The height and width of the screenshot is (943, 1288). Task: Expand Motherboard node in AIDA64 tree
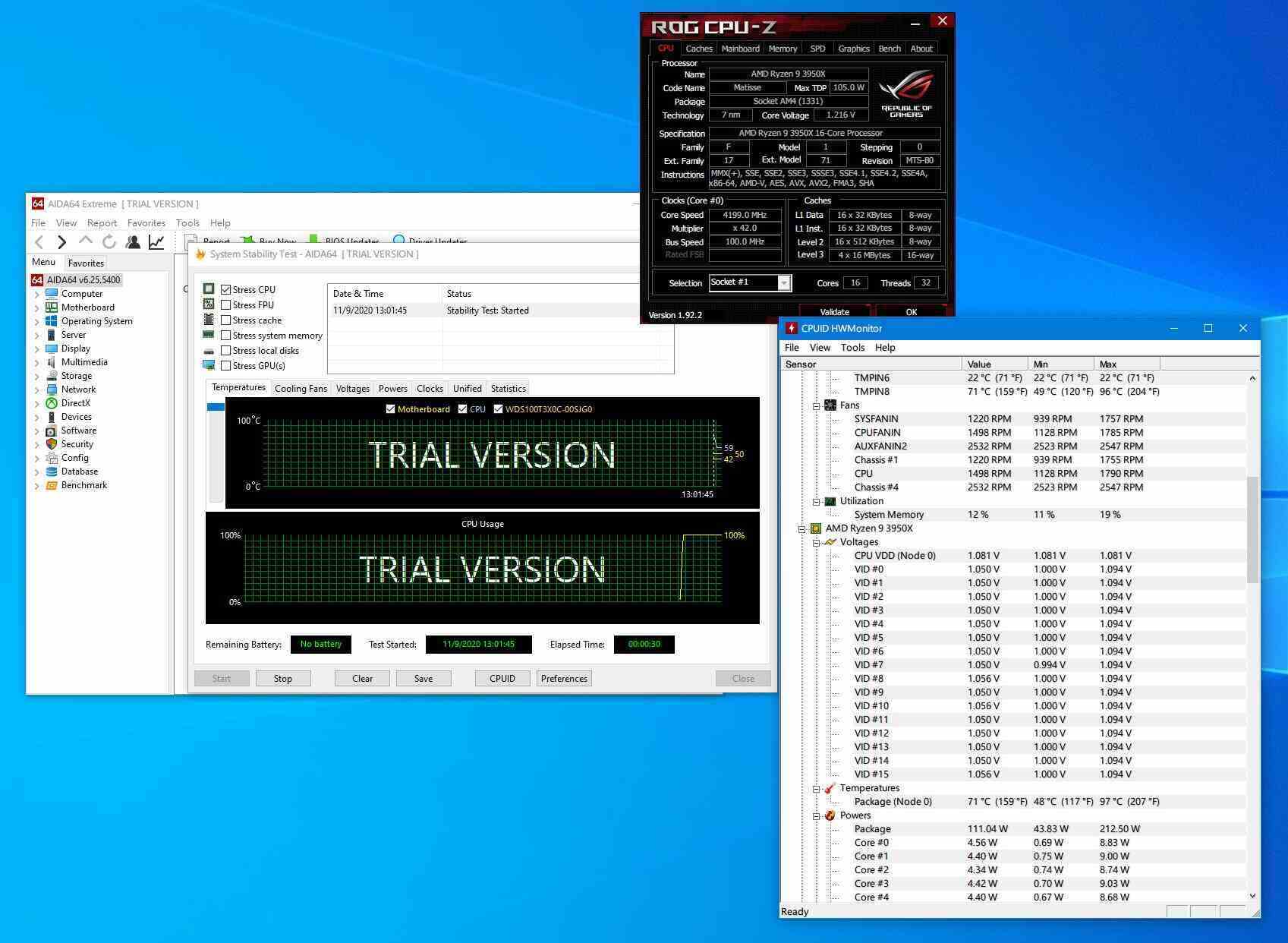(x=36, y=307)
